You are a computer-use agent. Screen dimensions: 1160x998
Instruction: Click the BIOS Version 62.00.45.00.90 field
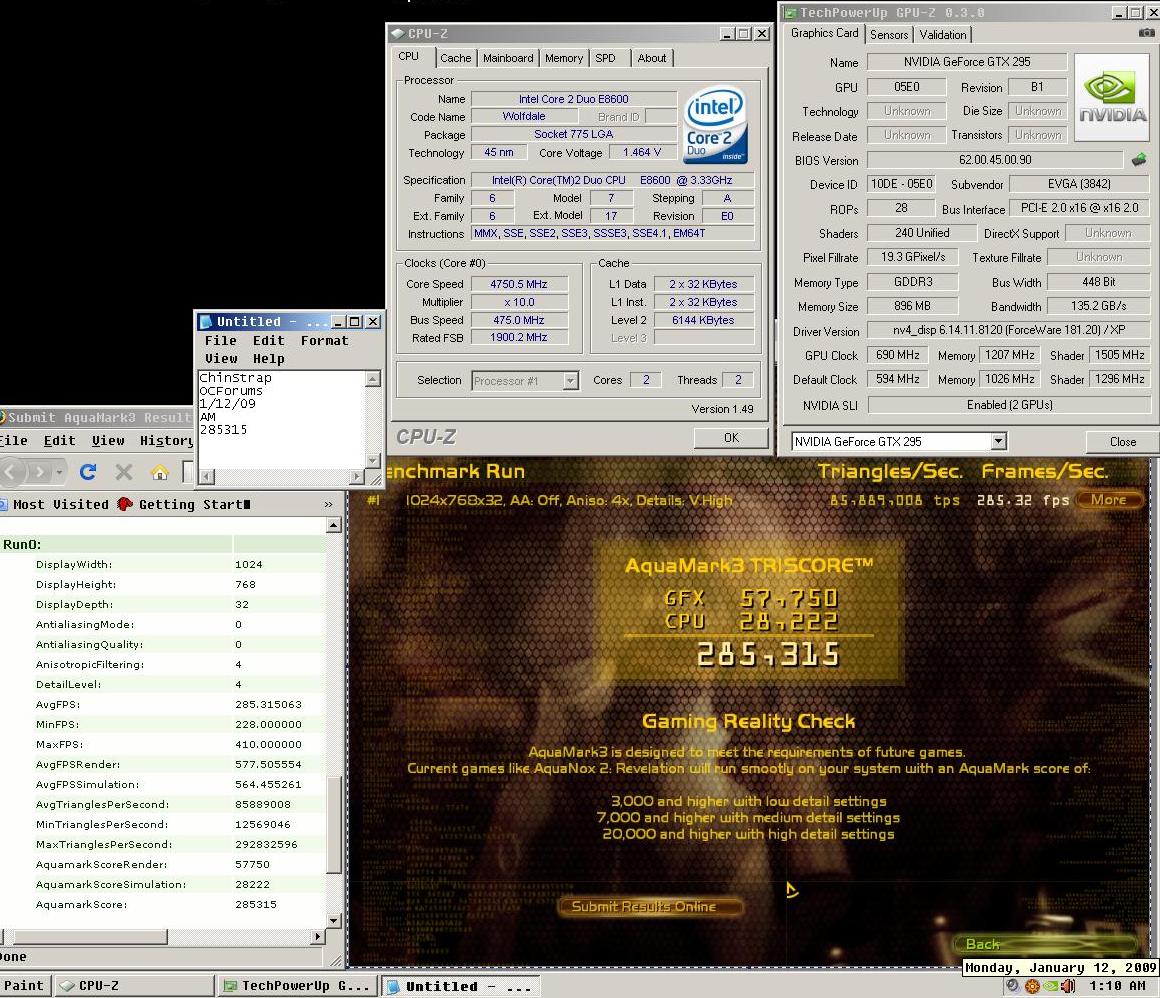[x=995, y=160]
